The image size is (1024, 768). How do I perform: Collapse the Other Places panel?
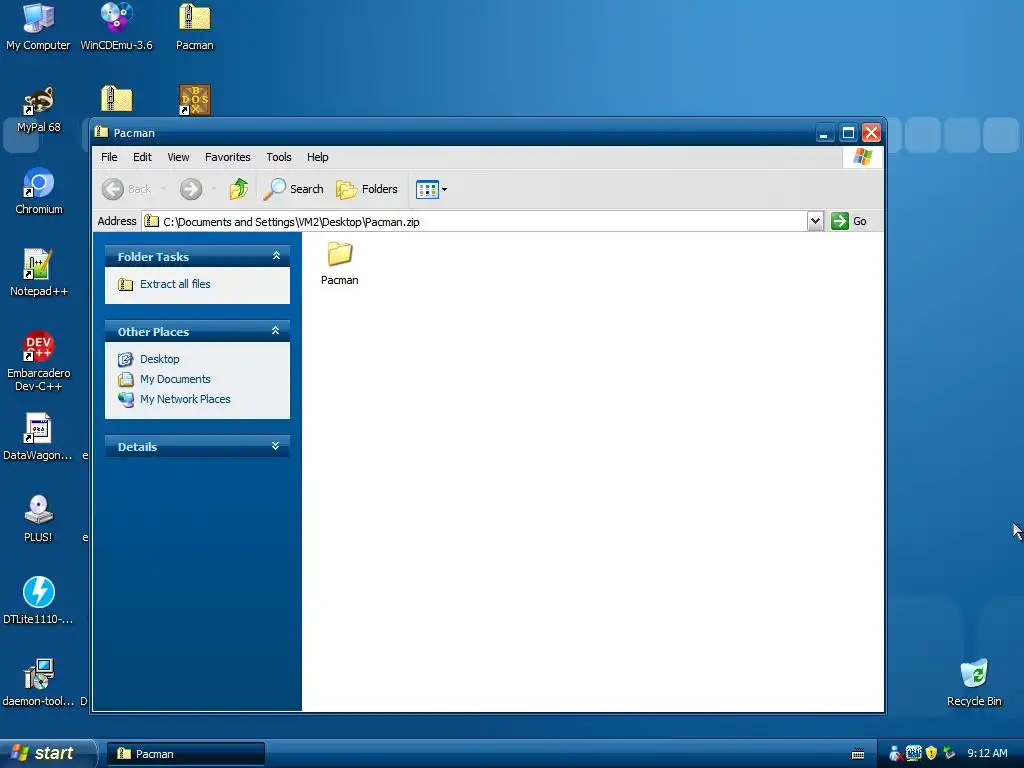tap(276, 331)
